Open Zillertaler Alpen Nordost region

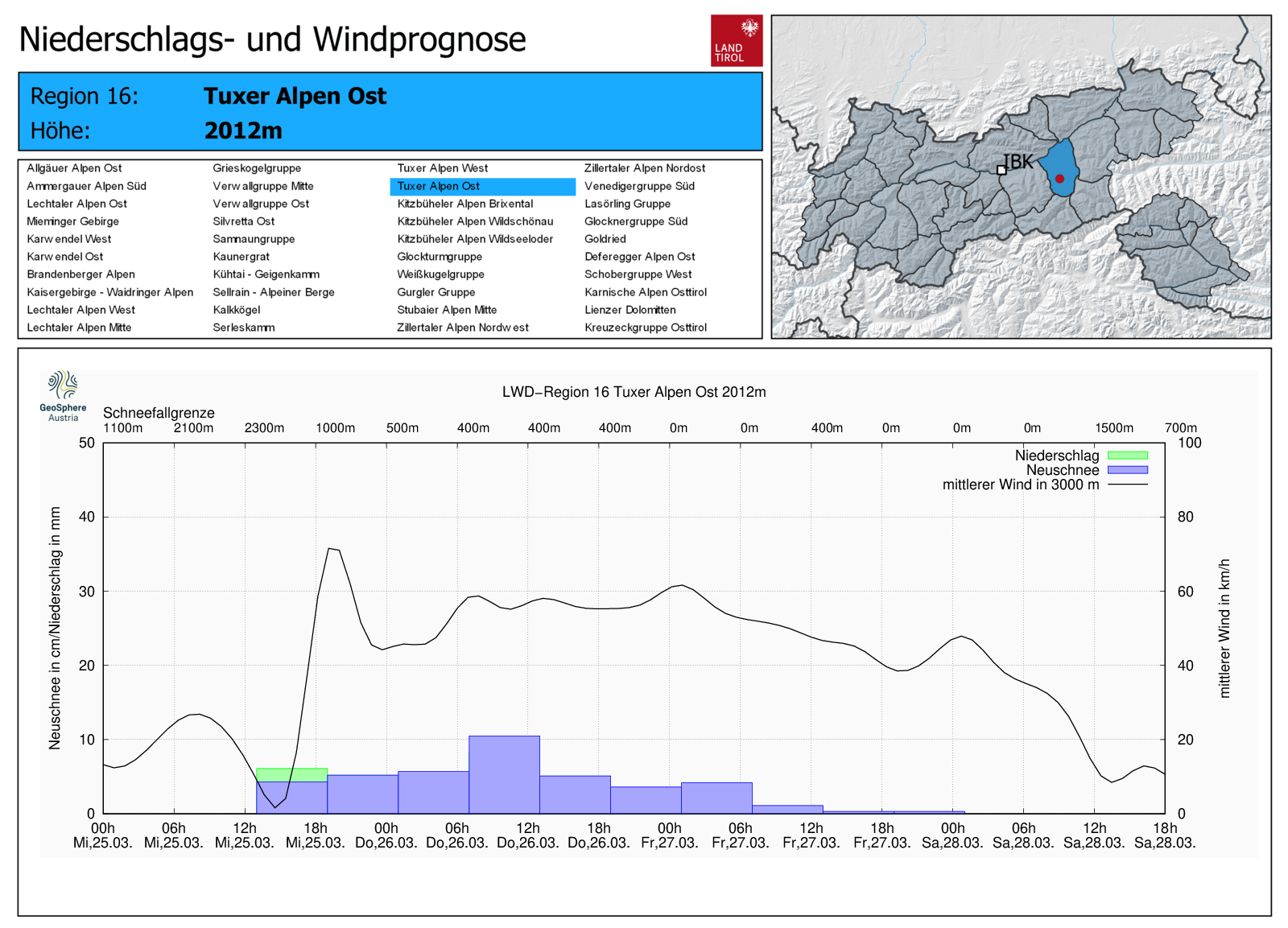point(645,168)
